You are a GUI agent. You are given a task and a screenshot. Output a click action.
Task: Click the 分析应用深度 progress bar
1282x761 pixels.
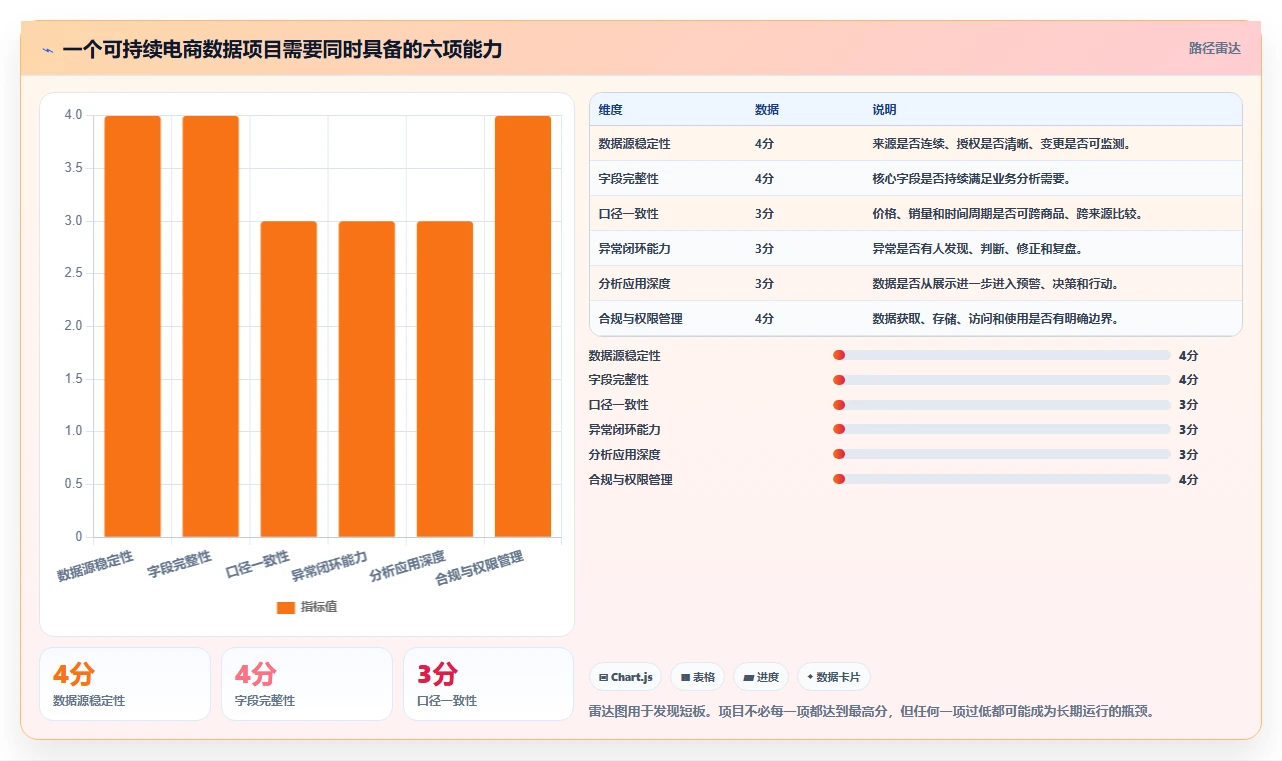[x=1001, y=454]
